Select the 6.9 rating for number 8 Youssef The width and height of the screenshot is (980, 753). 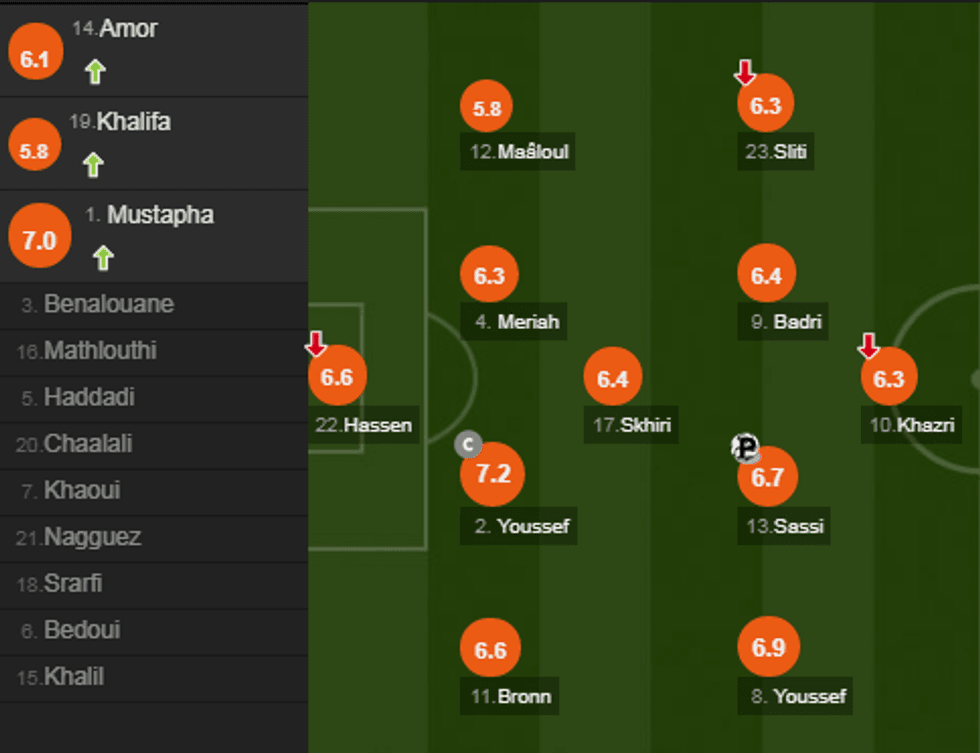point(767,647)
